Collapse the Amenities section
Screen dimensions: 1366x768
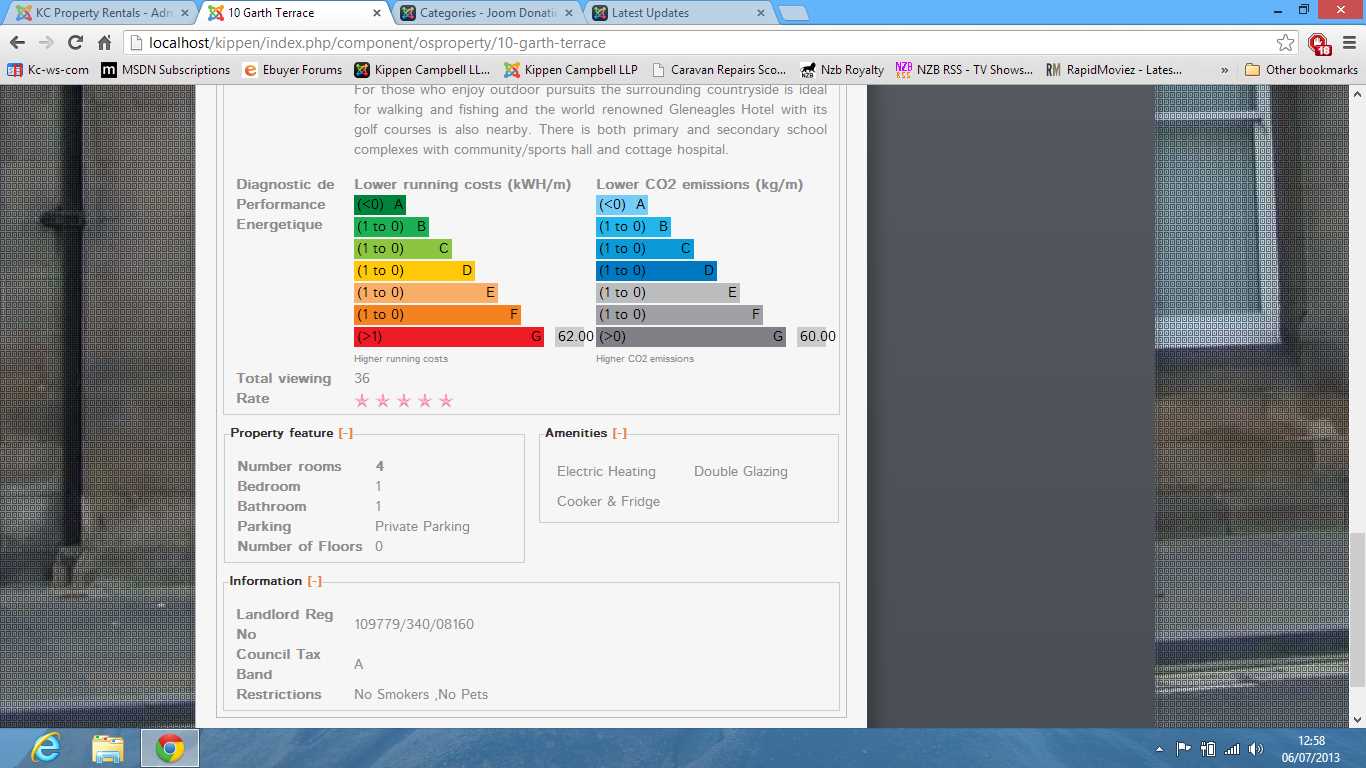[x=619, y=433]
